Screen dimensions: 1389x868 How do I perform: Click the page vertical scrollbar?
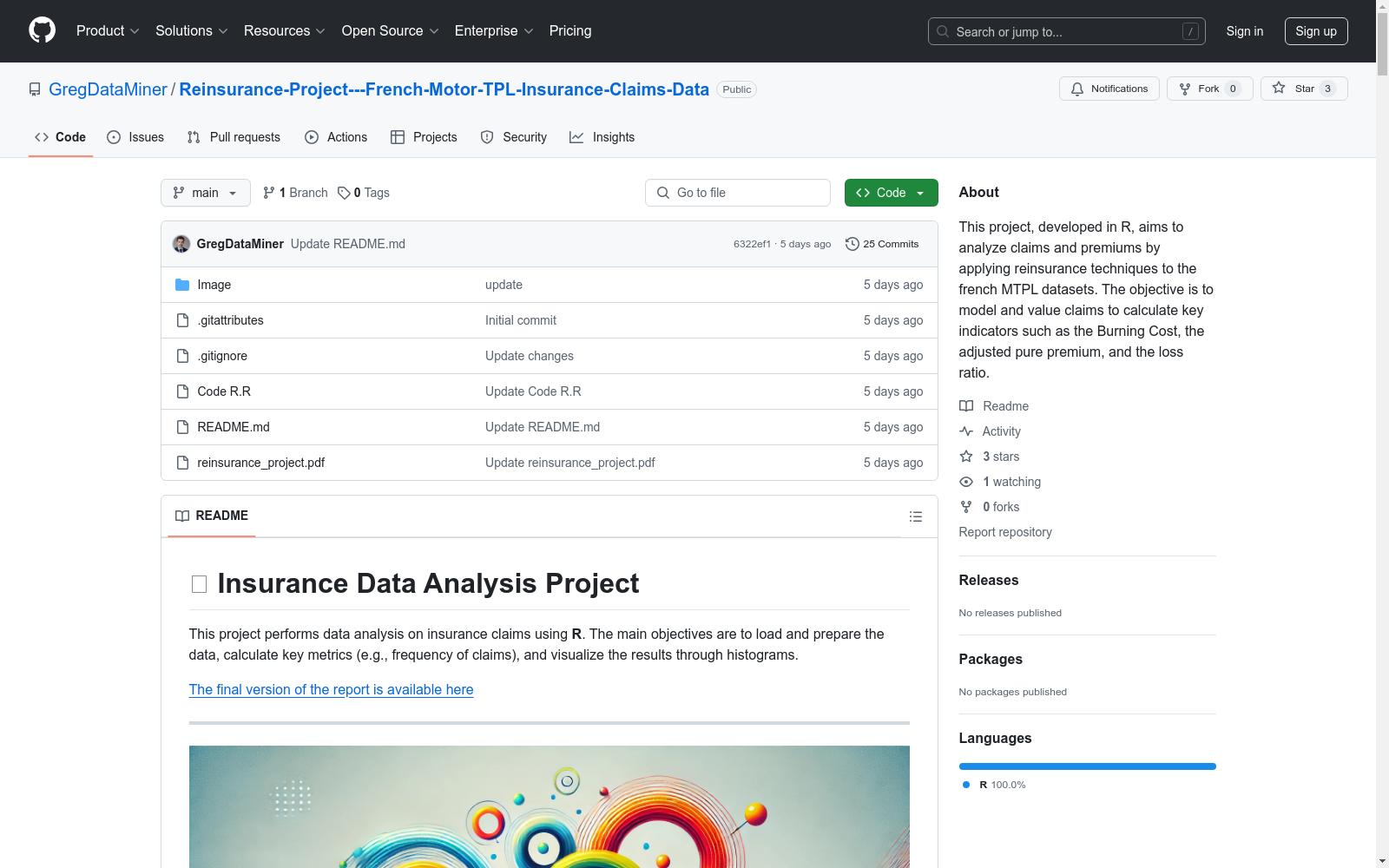[x=1382, y=434]
